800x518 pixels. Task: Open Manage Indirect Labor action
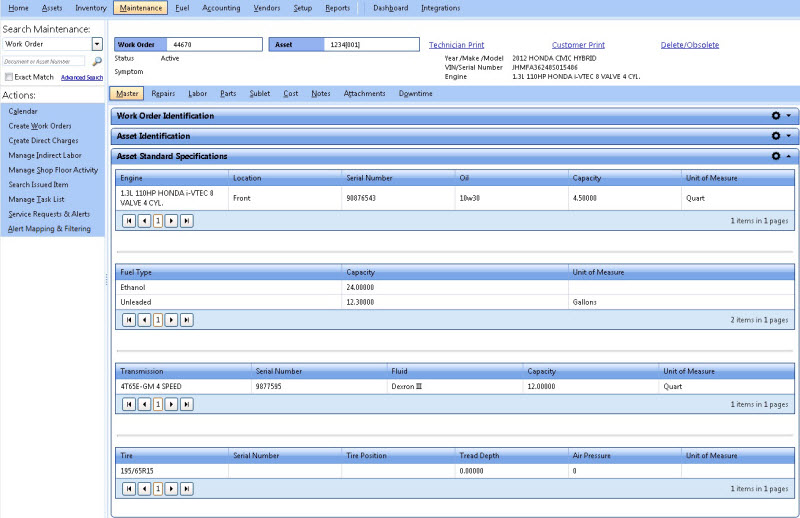pos(45,156)
